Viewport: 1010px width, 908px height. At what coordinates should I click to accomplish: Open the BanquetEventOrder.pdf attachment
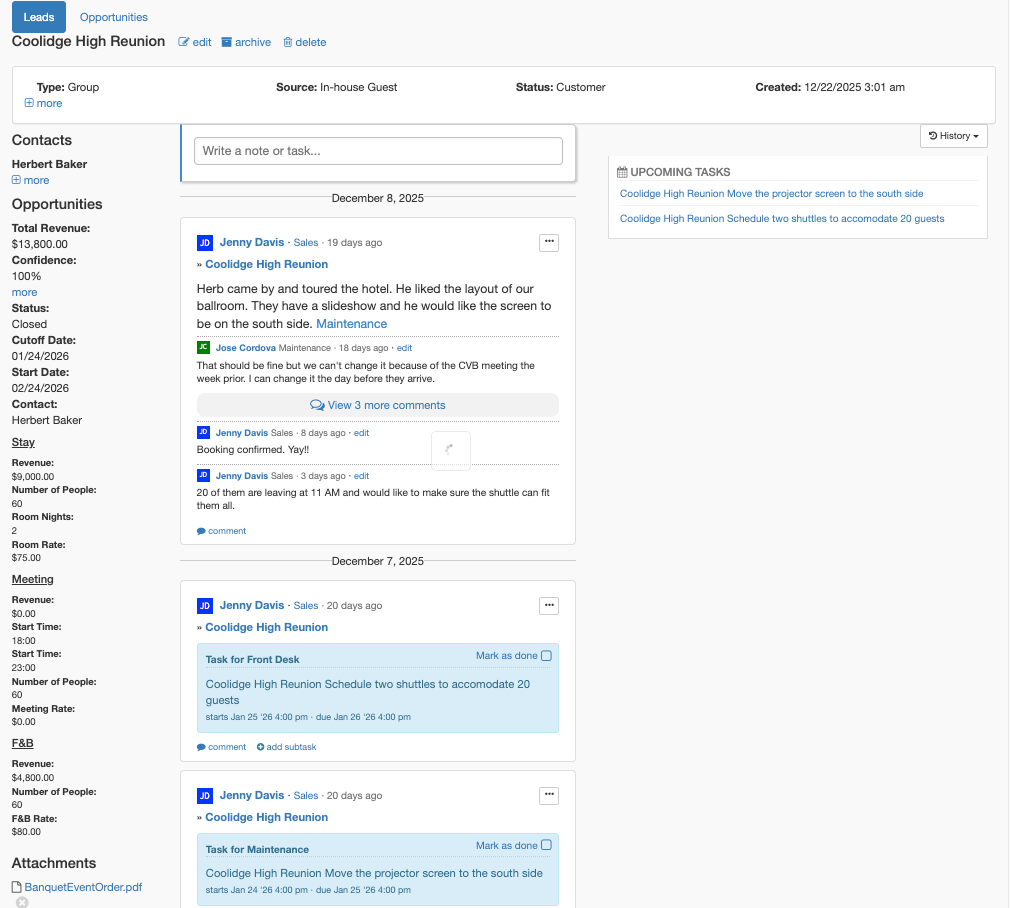(x=83, y=887)
